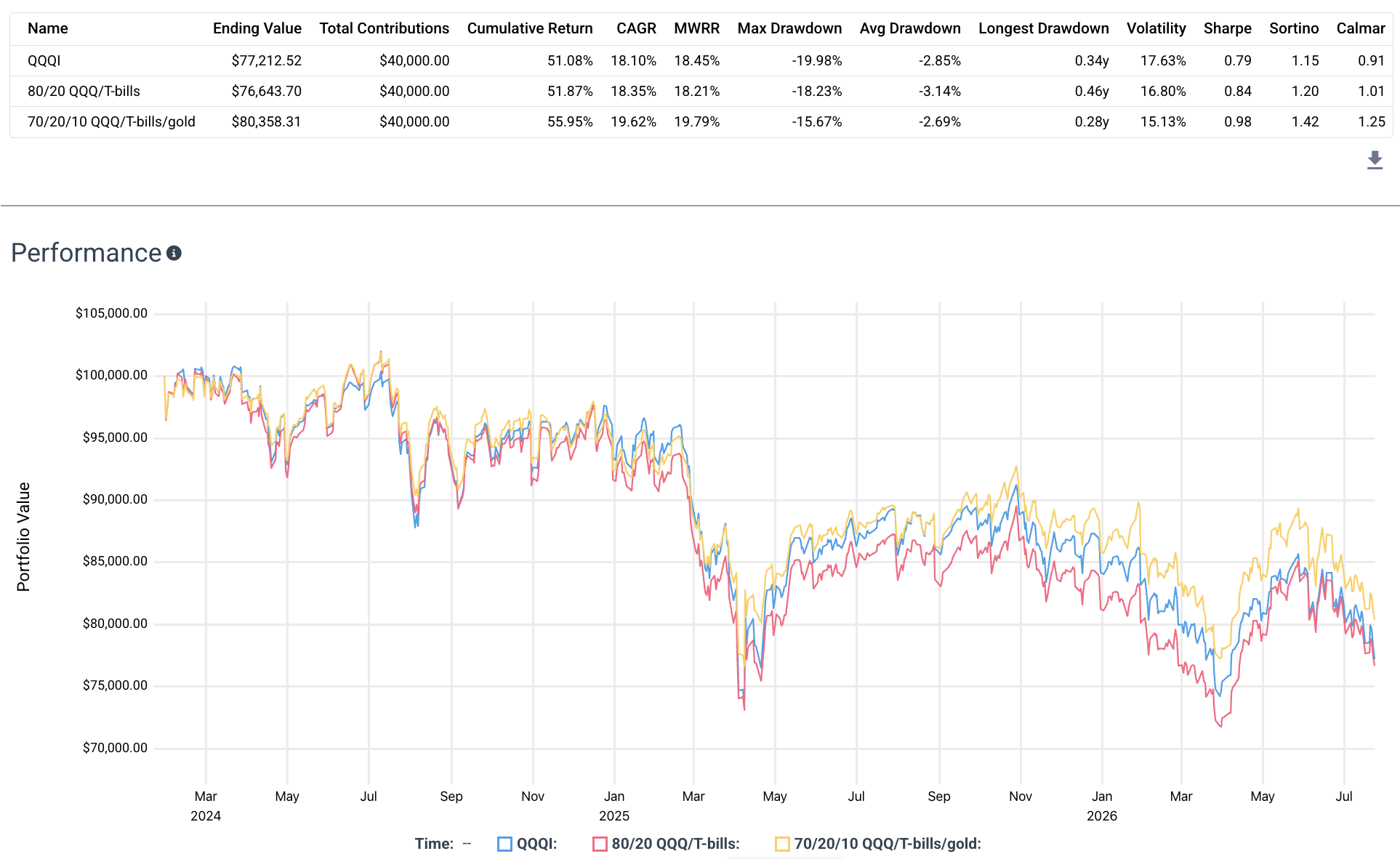Click the 0.46y longest drawdown value
This screenshot has width=1400, height=859.
(1092, 91)
